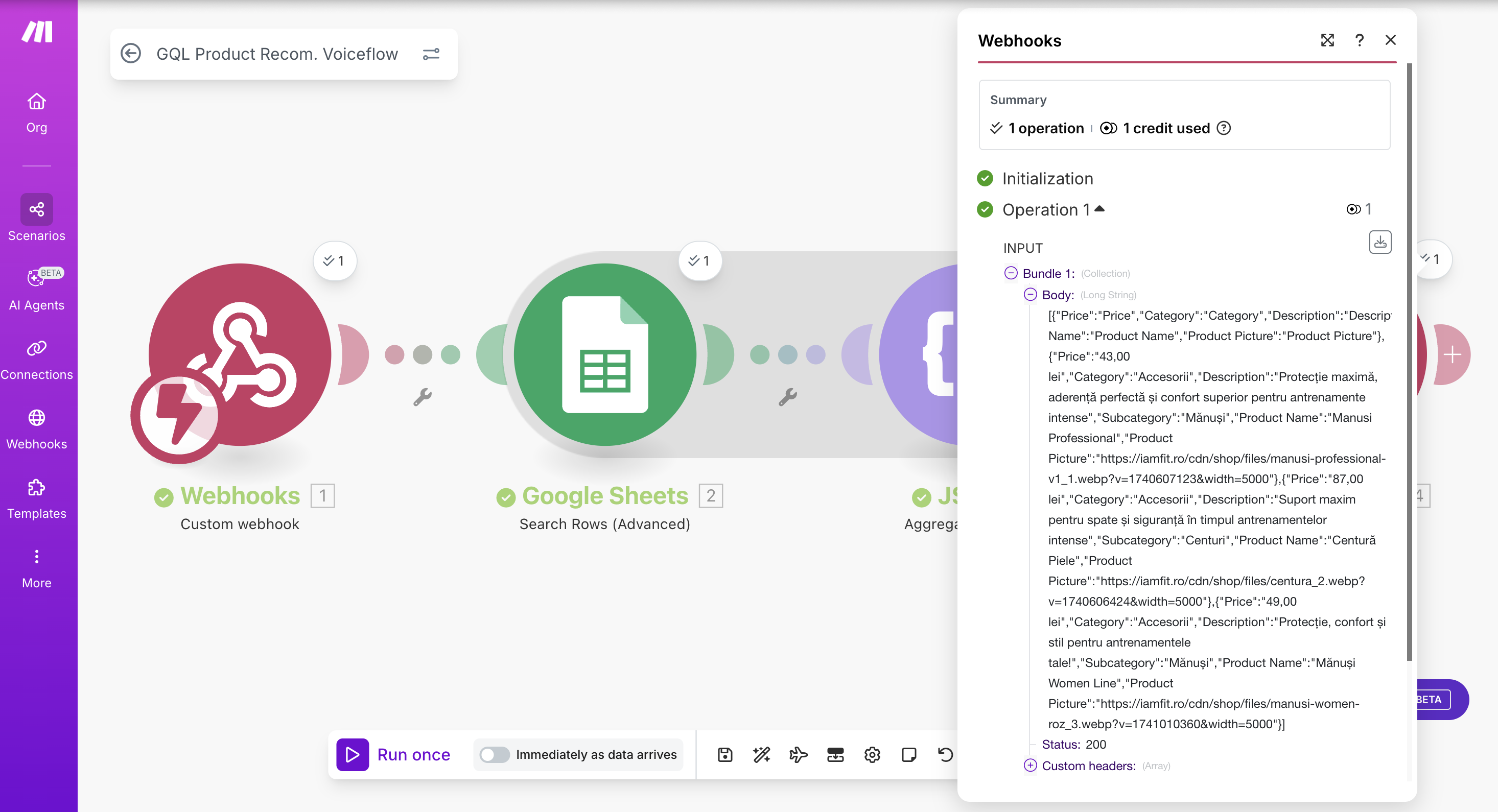Viewport: 1498px width, 812px height.
Task: Open Scenarios in the sidebar
Action: coord(37,218)
